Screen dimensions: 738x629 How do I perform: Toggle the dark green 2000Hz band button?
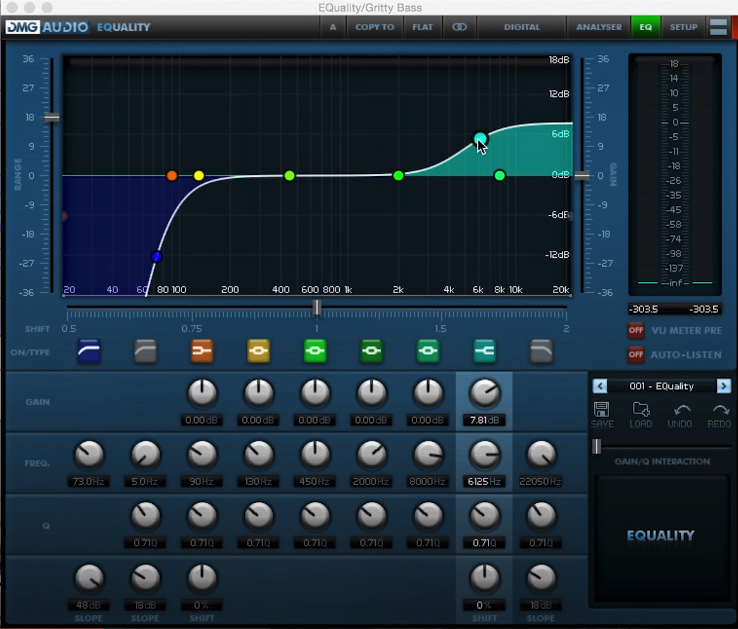371,351
